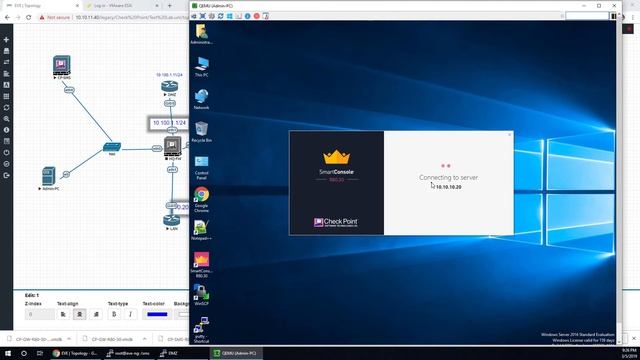640x360 pixels.
Task: Click the blue info toolbar icon in QEMU viewer
Action: (247, 16)
